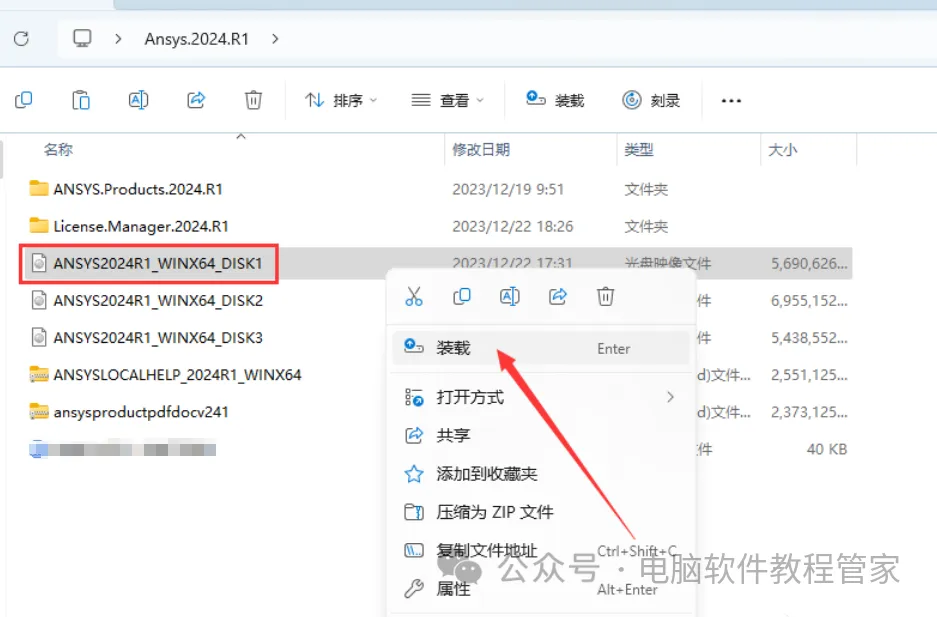Select the ANSYS2024R1_WINX64_DISK2 file

point(158,300)
